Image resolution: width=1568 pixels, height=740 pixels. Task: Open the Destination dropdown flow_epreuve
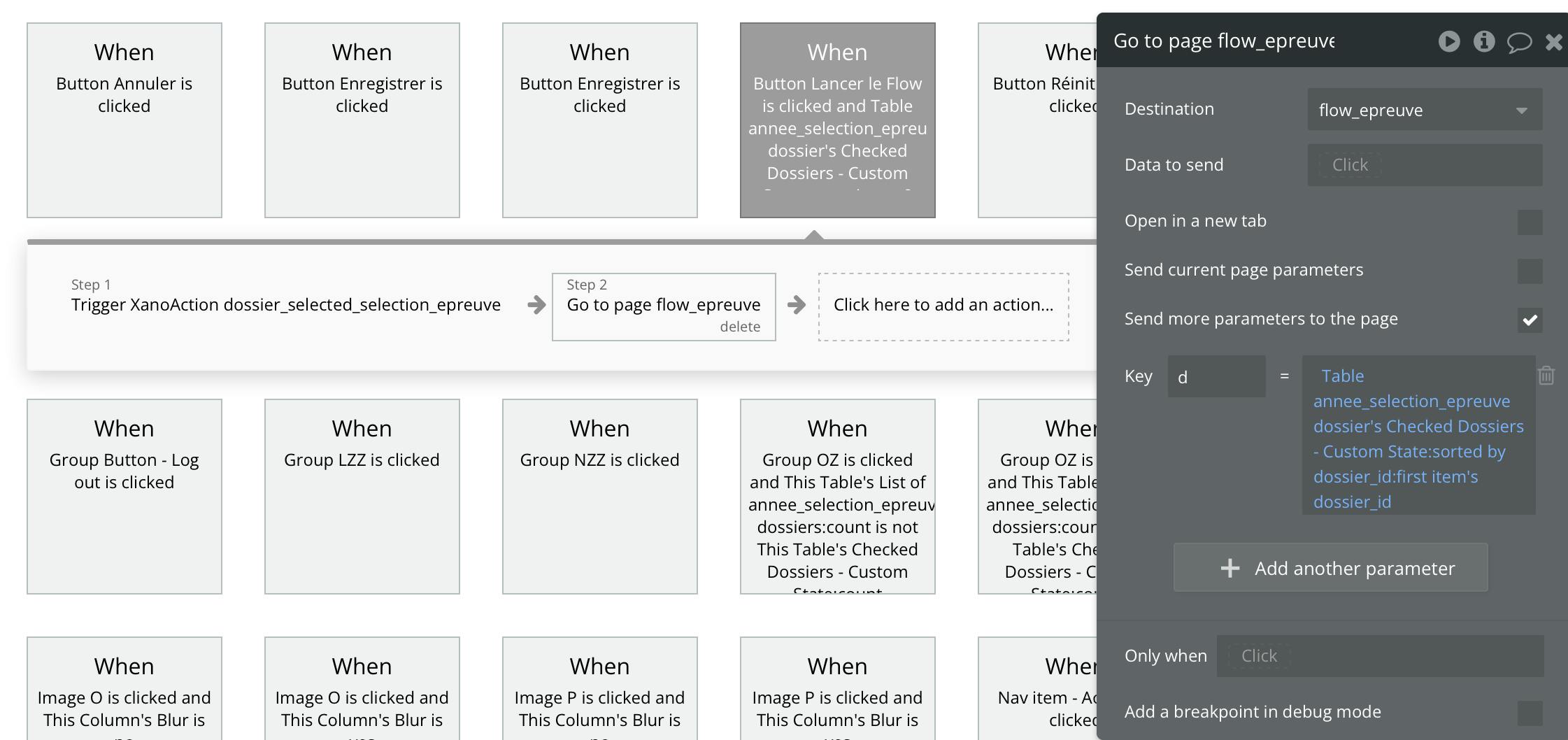pyautogui.click(x=1425, y=110)
